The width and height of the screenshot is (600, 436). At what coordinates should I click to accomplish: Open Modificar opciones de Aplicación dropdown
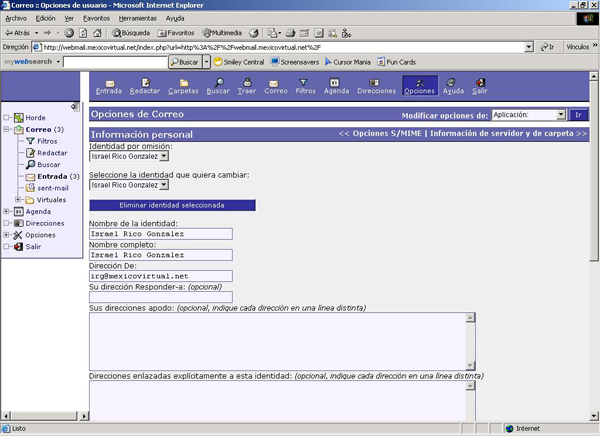point(561,114)
